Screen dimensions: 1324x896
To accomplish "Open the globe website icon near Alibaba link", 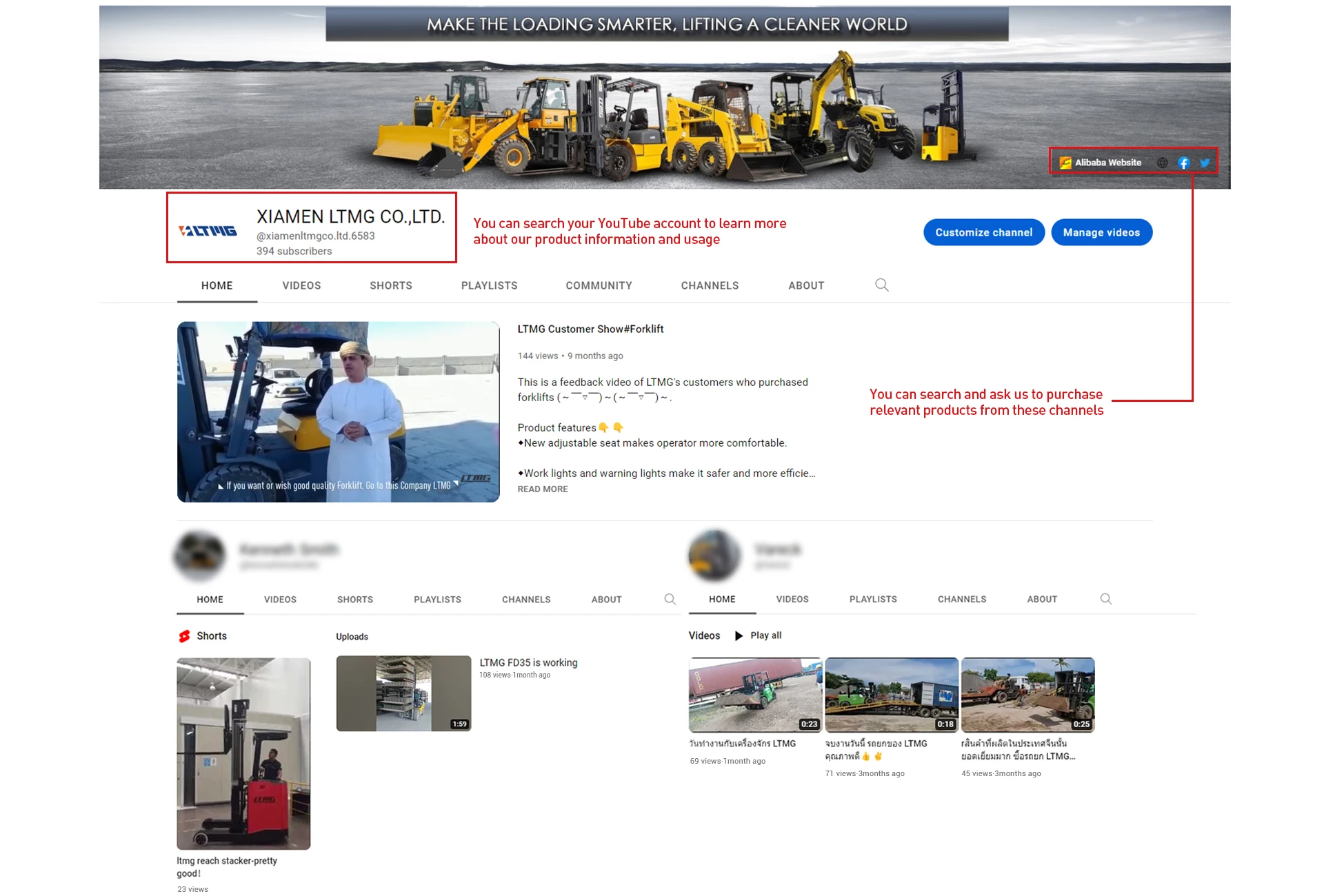I will [1163, 163].
